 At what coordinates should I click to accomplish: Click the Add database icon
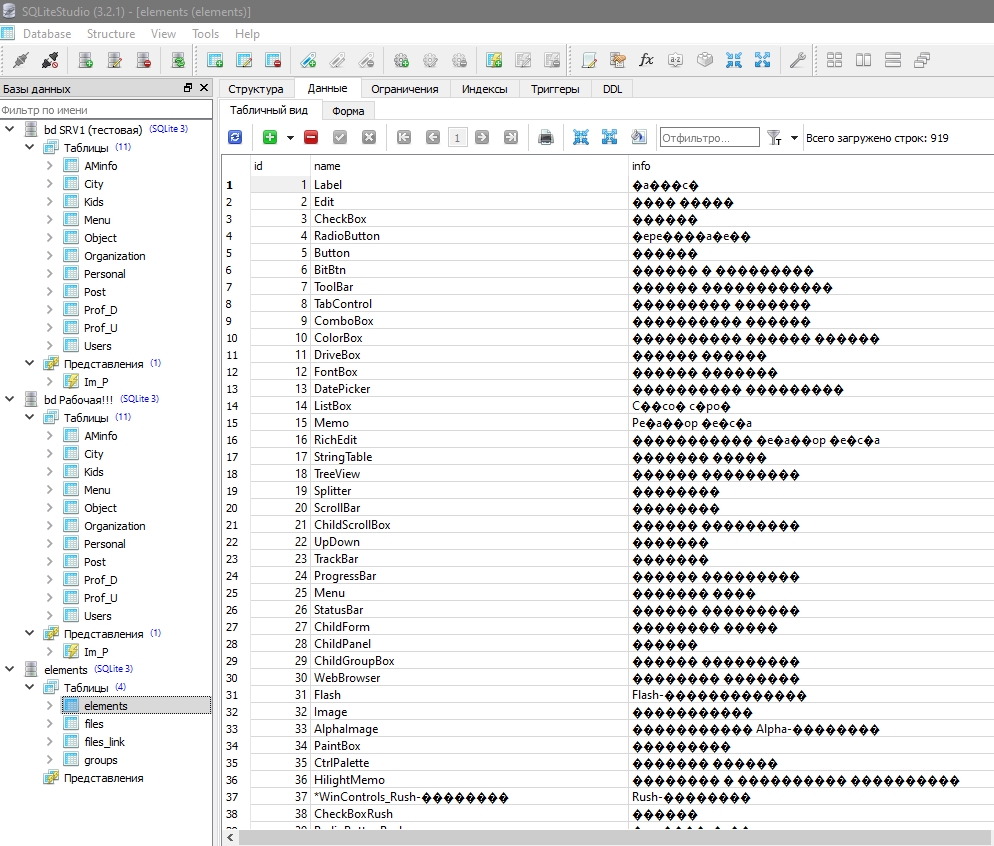(86, 60)
